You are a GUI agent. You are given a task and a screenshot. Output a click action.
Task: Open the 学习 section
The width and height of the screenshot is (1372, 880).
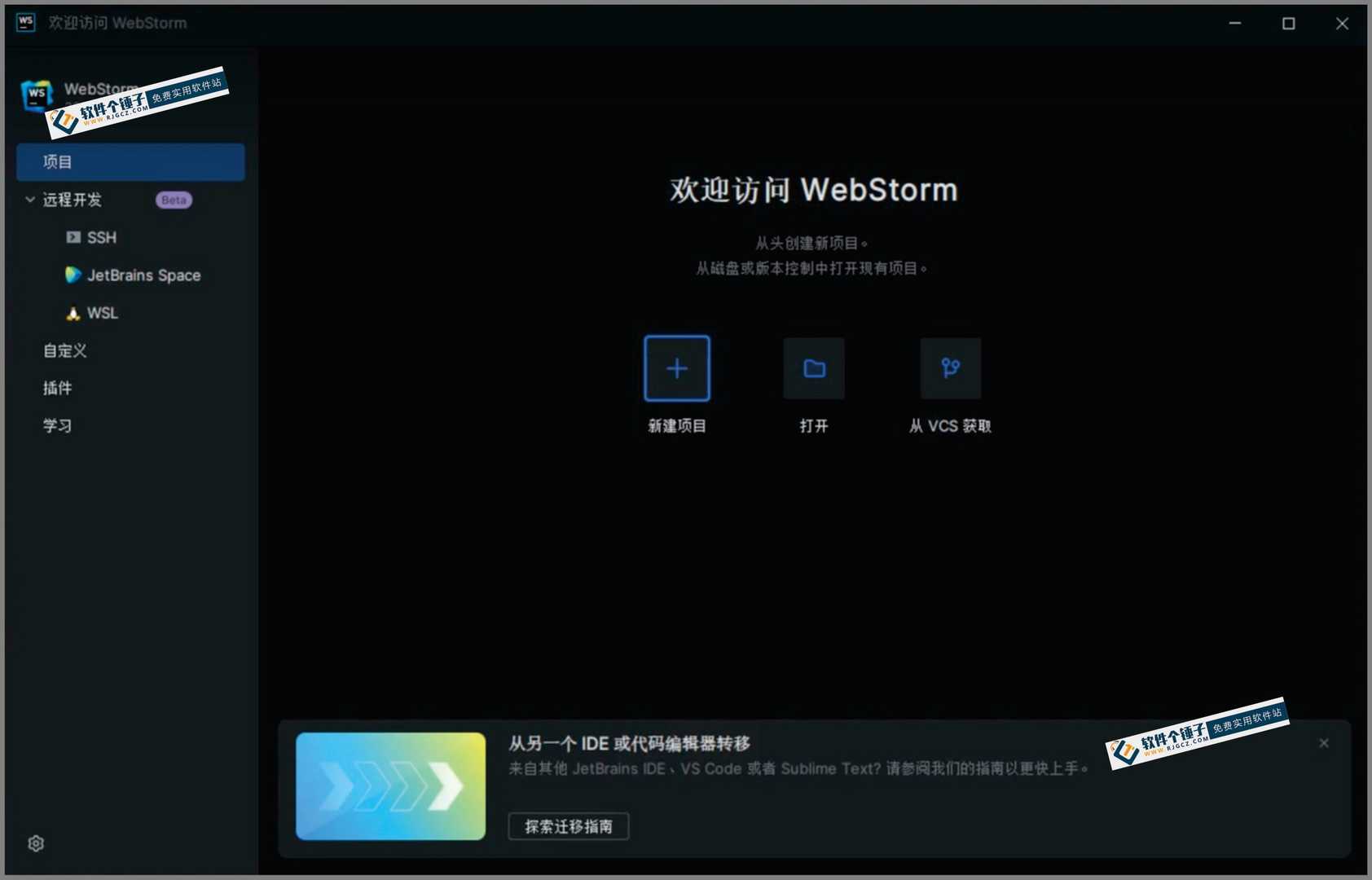pyautogui.click(x=57, y=425)
